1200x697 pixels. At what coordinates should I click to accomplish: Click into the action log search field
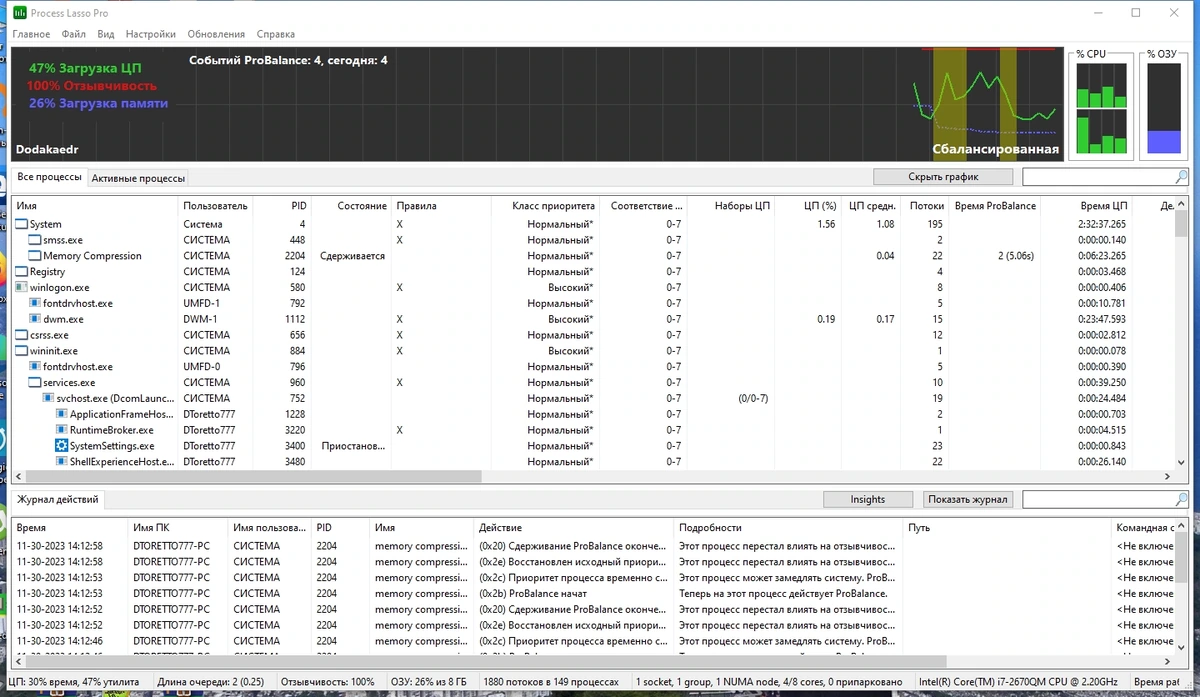click(1098, 499)
